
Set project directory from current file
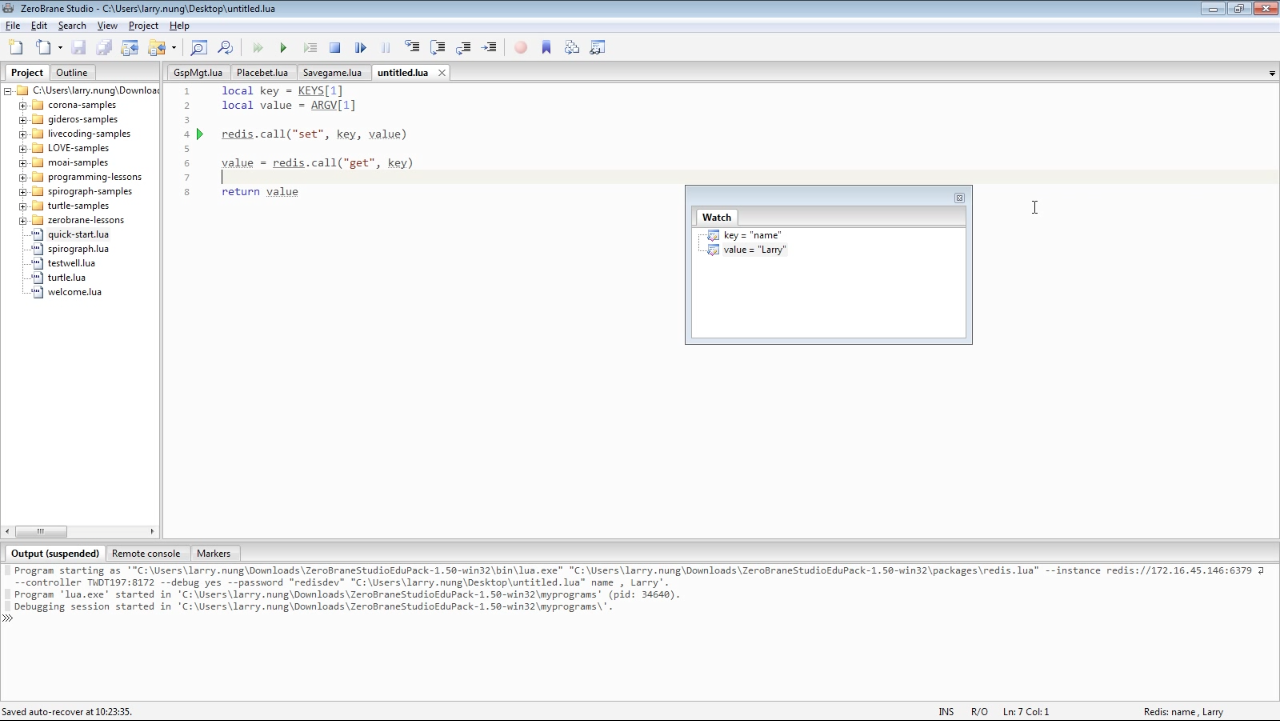pos(130,47)
